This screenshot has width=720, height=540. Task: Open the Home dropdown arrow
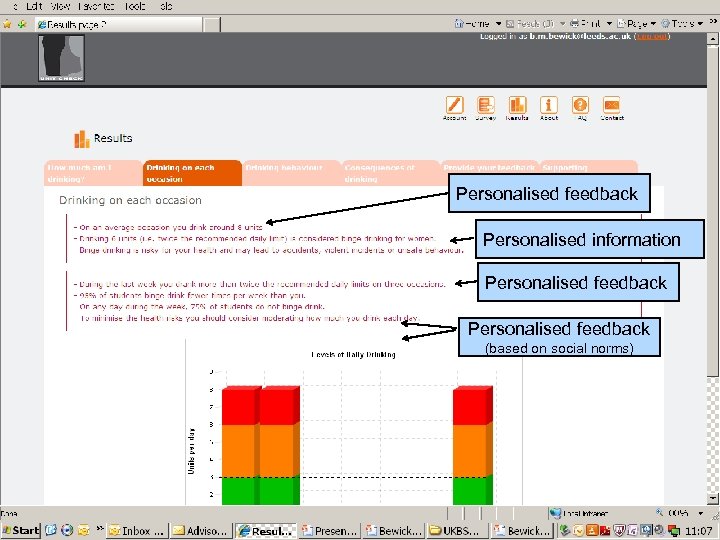click(x=498, y=23)
